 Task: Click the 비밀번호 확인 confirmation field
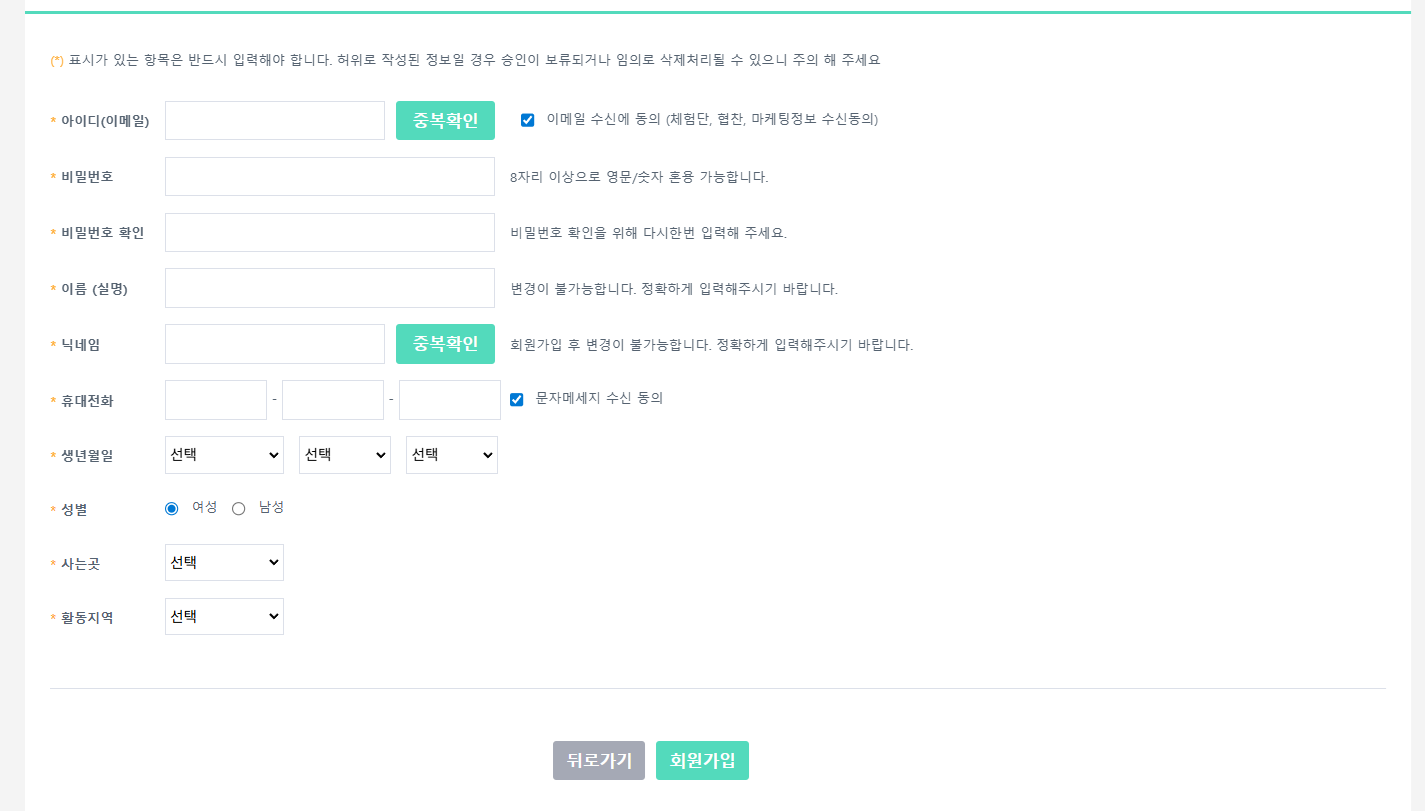click(329, 231)
